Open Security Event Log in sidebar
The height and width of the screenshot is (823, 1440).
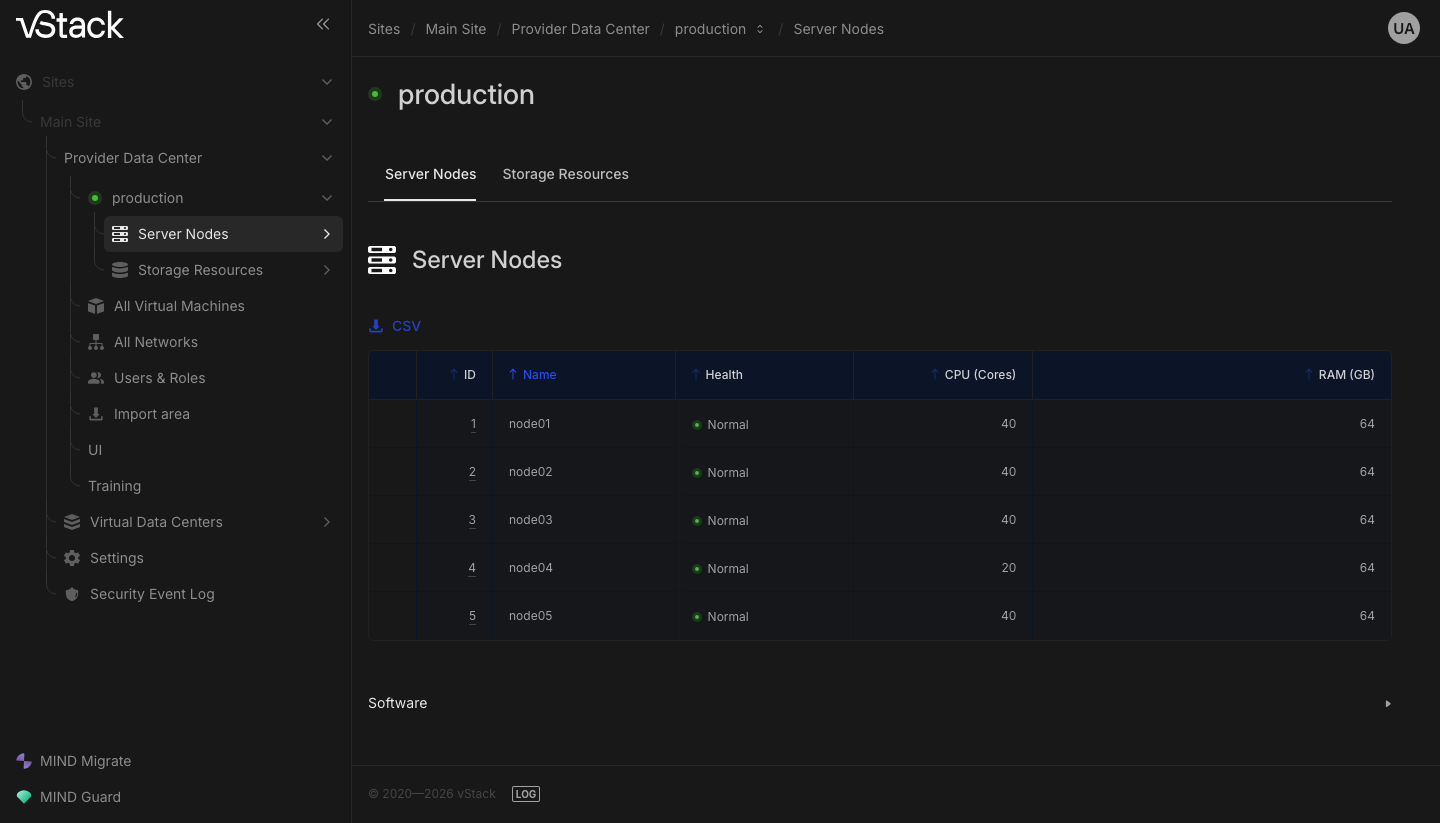tap(152, 594)
